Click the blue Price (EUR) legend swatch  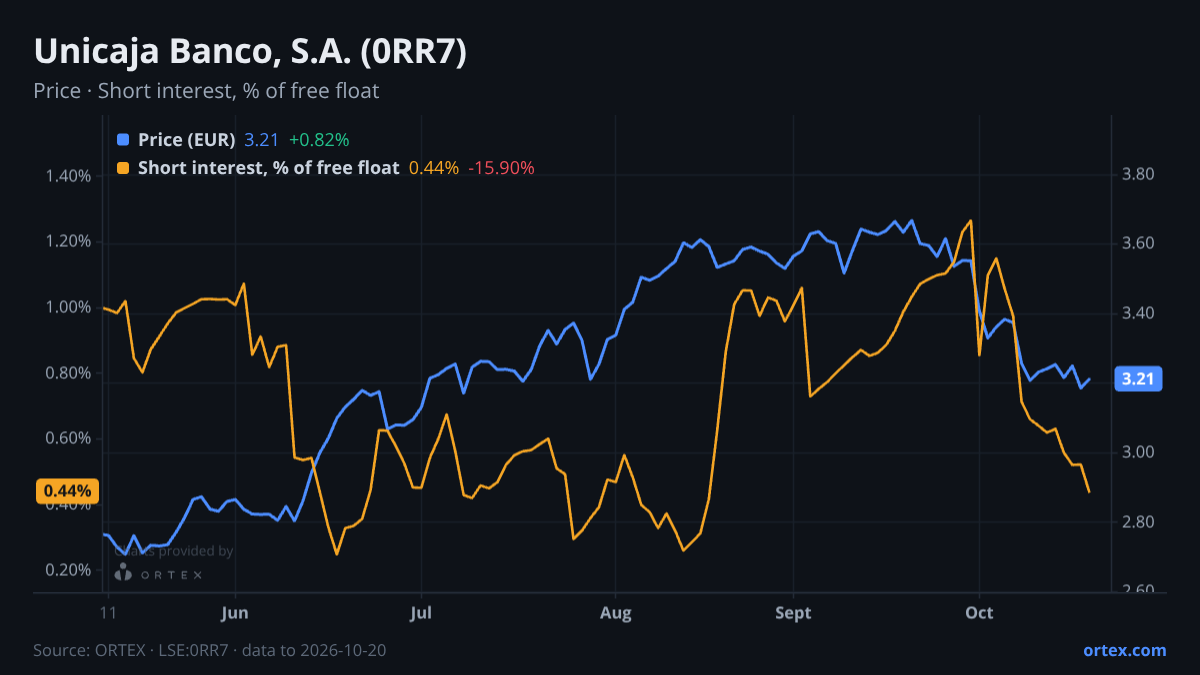tap(123, 140)
